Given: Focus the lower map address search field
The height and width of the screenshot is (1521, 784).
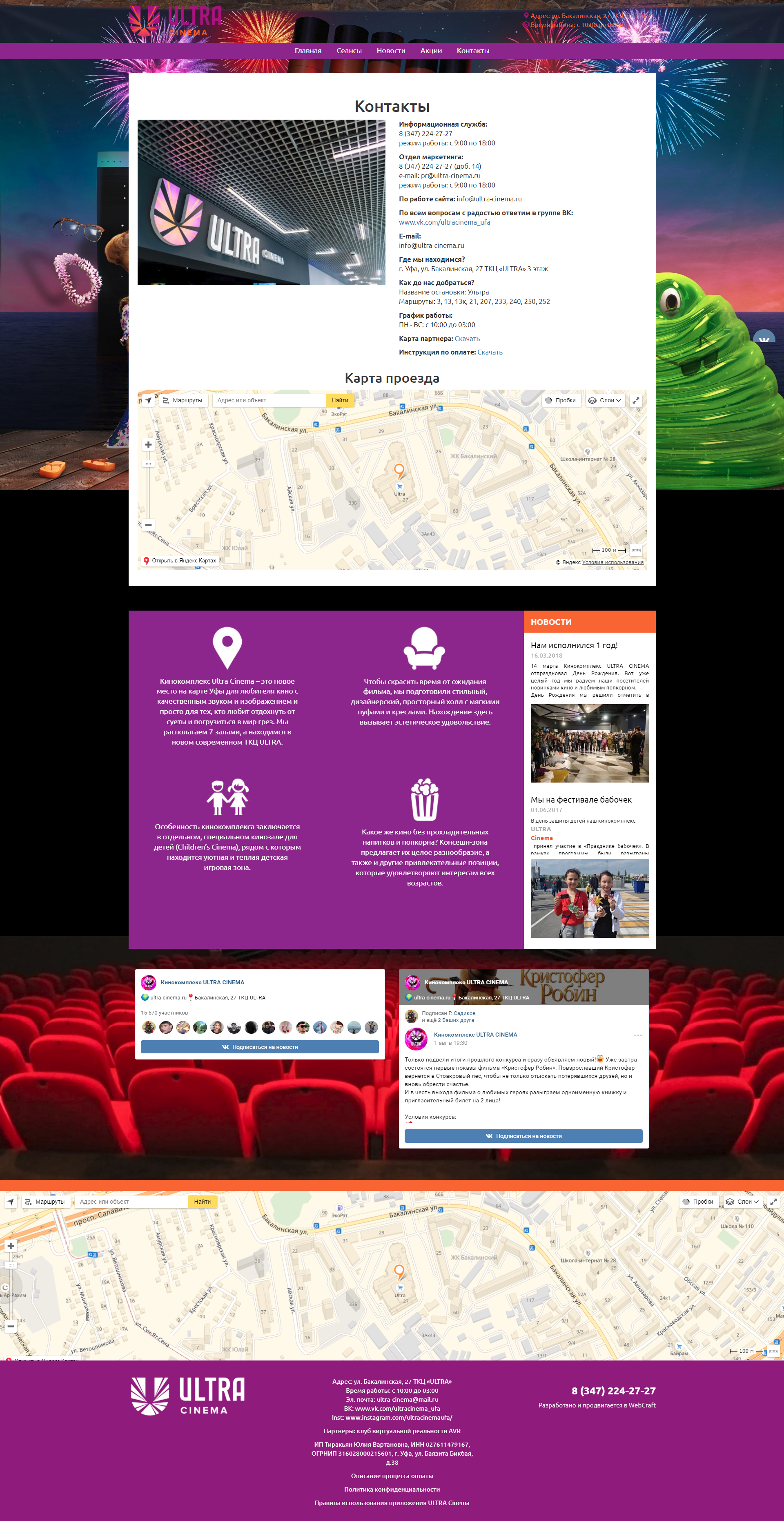Looking at the screenshot, I should click(x=131, y=1202).
